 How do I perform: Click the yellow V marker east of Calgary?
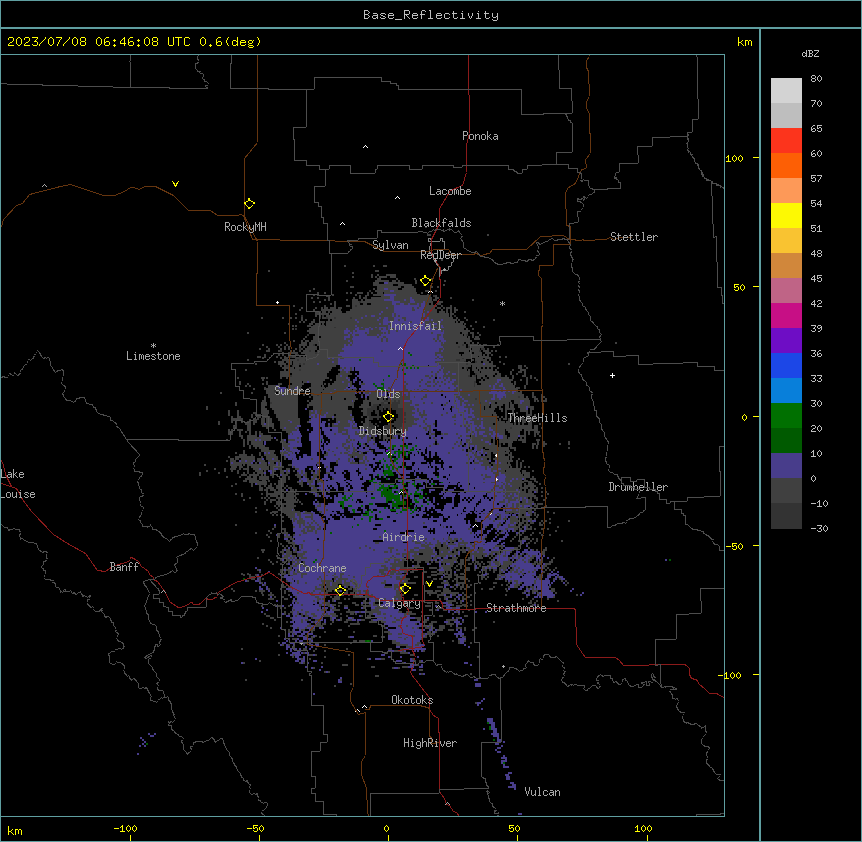click(429, 584)
